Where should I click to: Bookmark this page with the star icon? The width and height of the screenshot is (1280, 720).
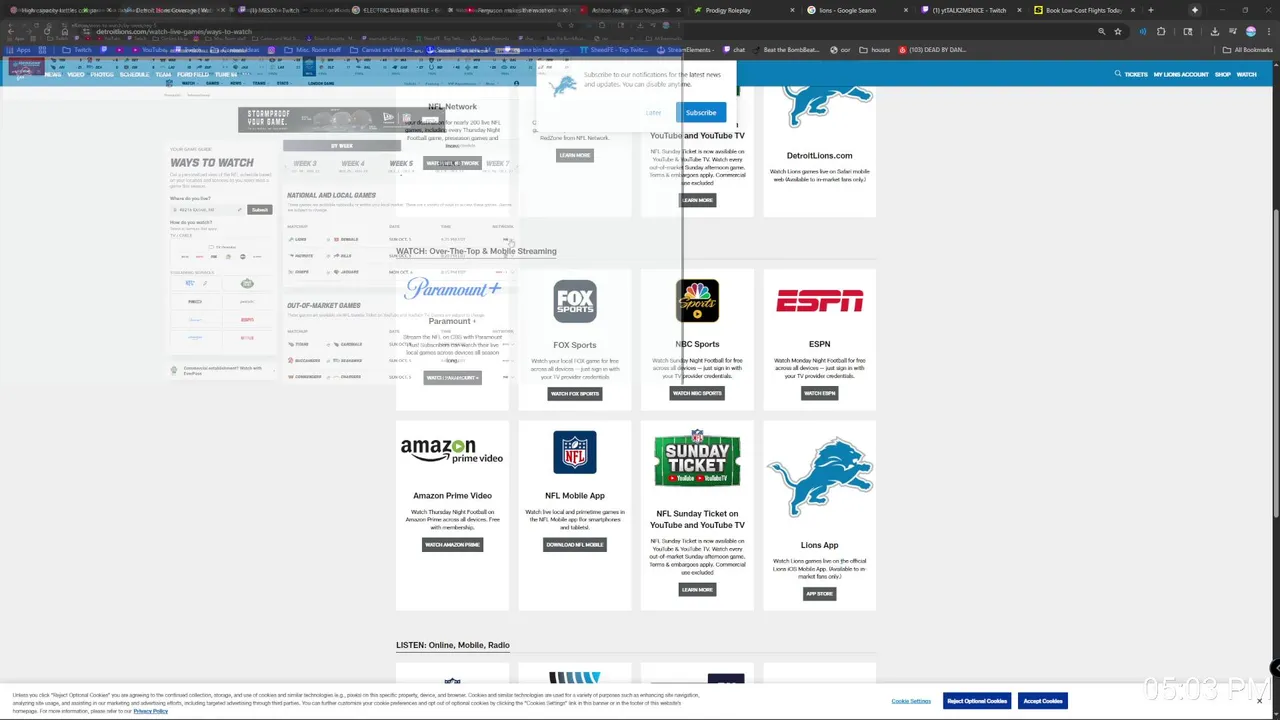point(1118,31)
